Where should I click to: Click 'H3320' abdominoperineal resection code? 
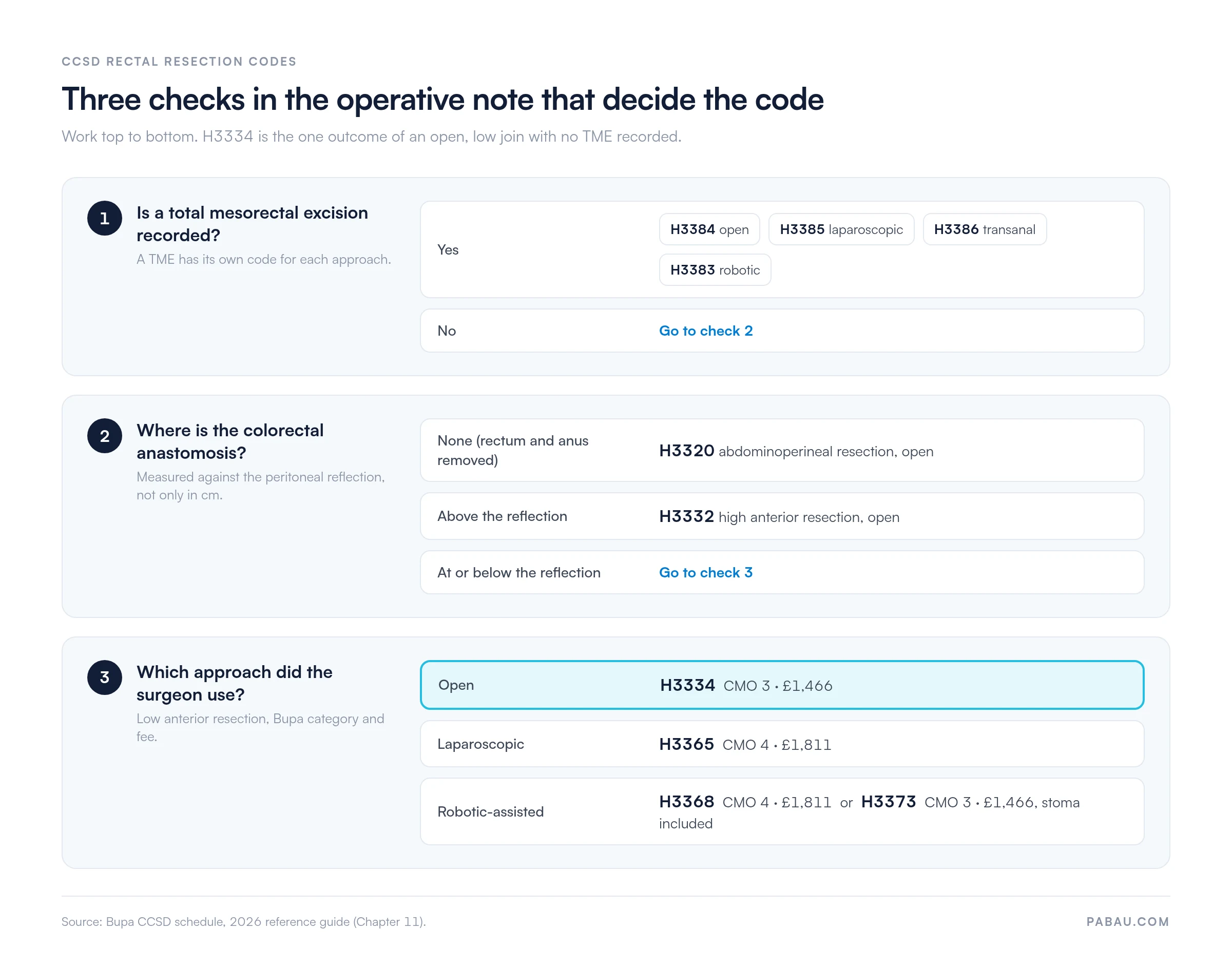pyautogui.click(x=686, y=451)
